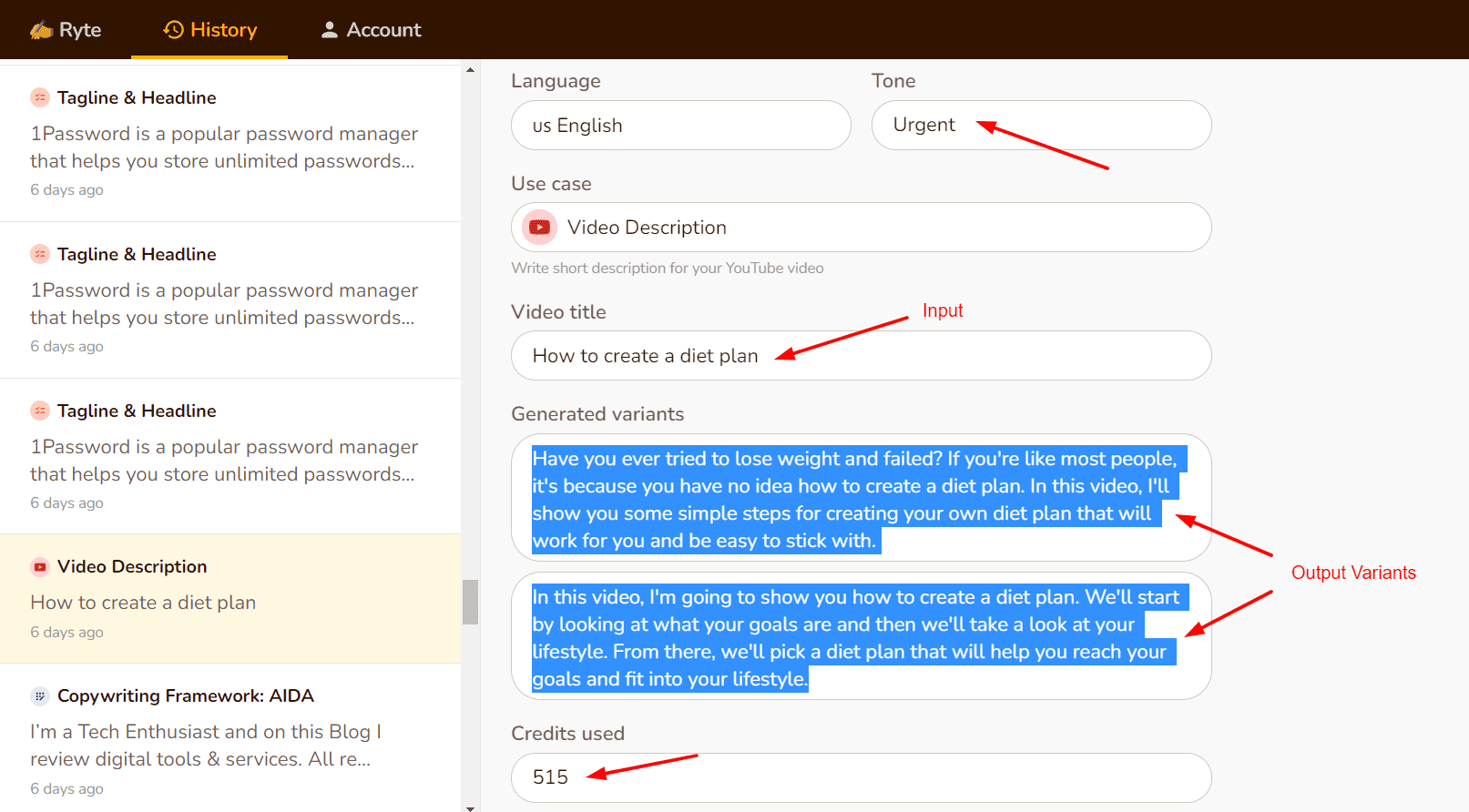Expand the Use case Video Description selector
1469x812 pixels.
click(x=861, y=228)
